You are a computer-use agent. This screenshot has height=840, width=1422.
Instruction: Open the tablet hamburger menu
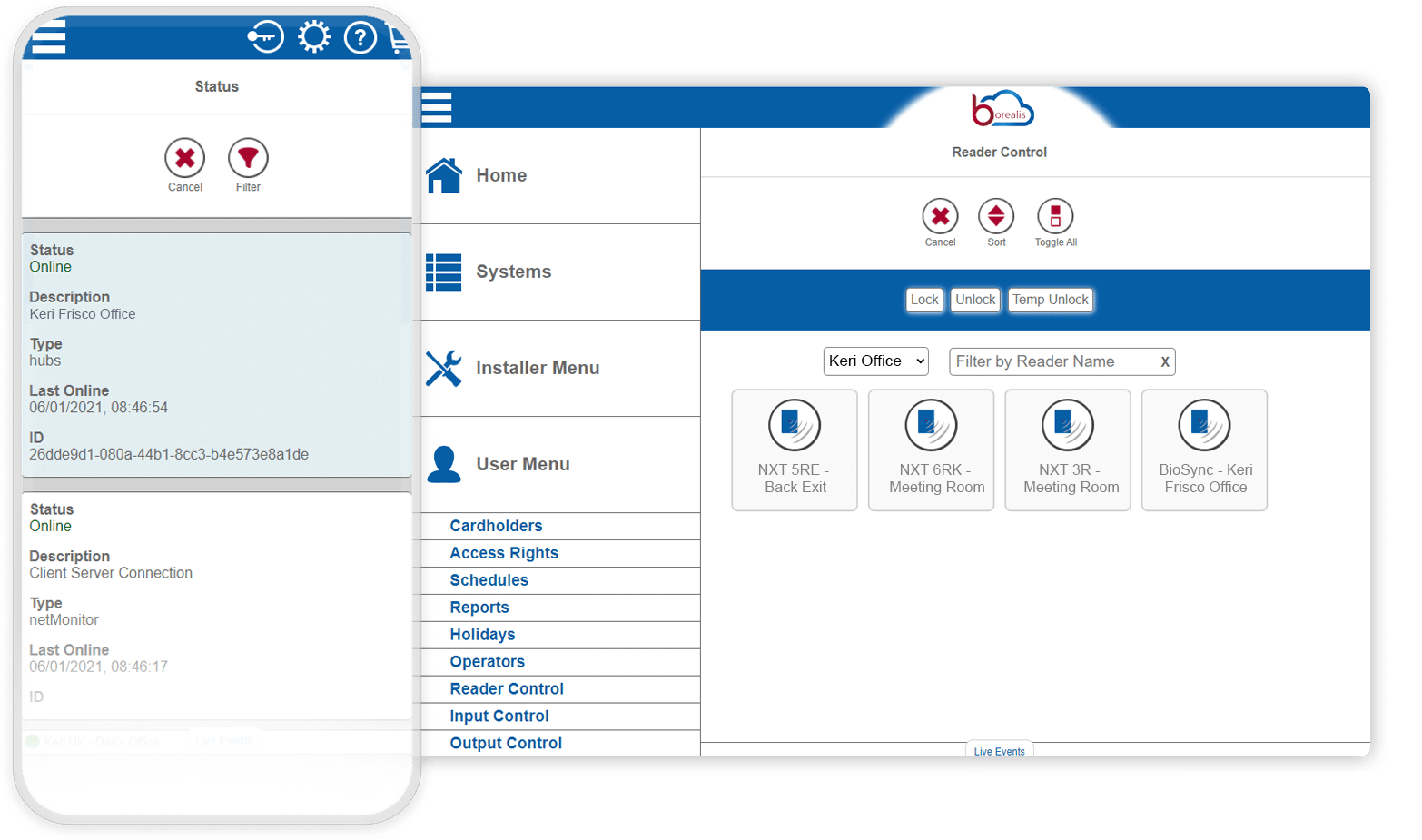[437, 107]
